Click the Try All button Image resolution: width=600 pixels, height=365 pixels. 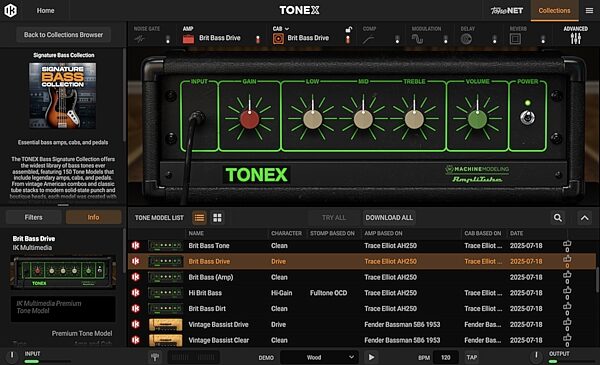pos(334,218)
